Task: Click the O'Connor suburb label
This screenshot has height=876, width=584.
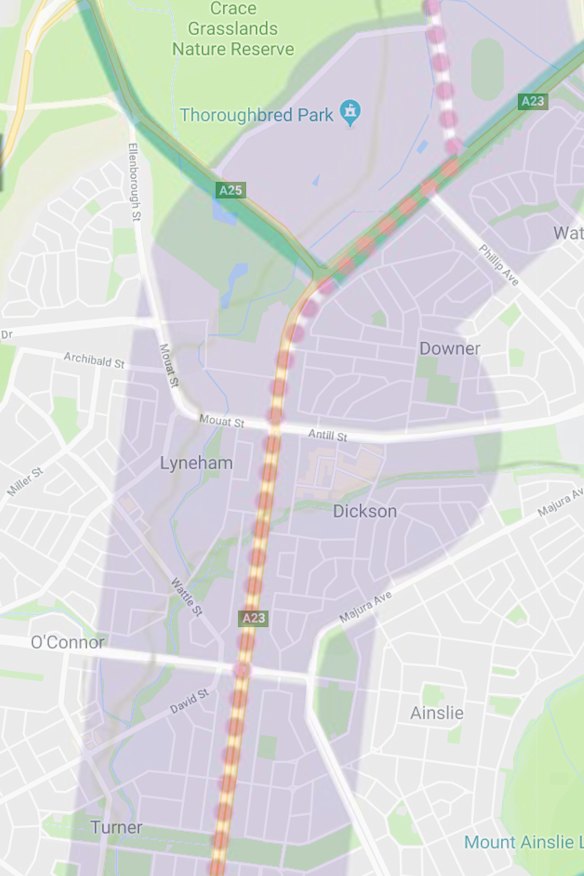Action: tap(68, 642)
